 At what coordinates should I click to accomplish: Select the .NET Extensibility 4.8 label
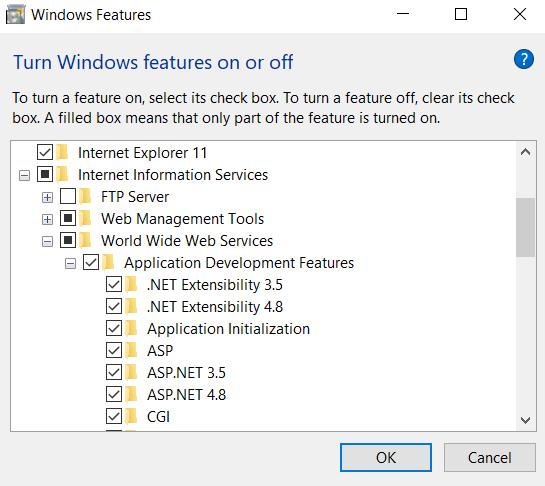tap(215, 307)
